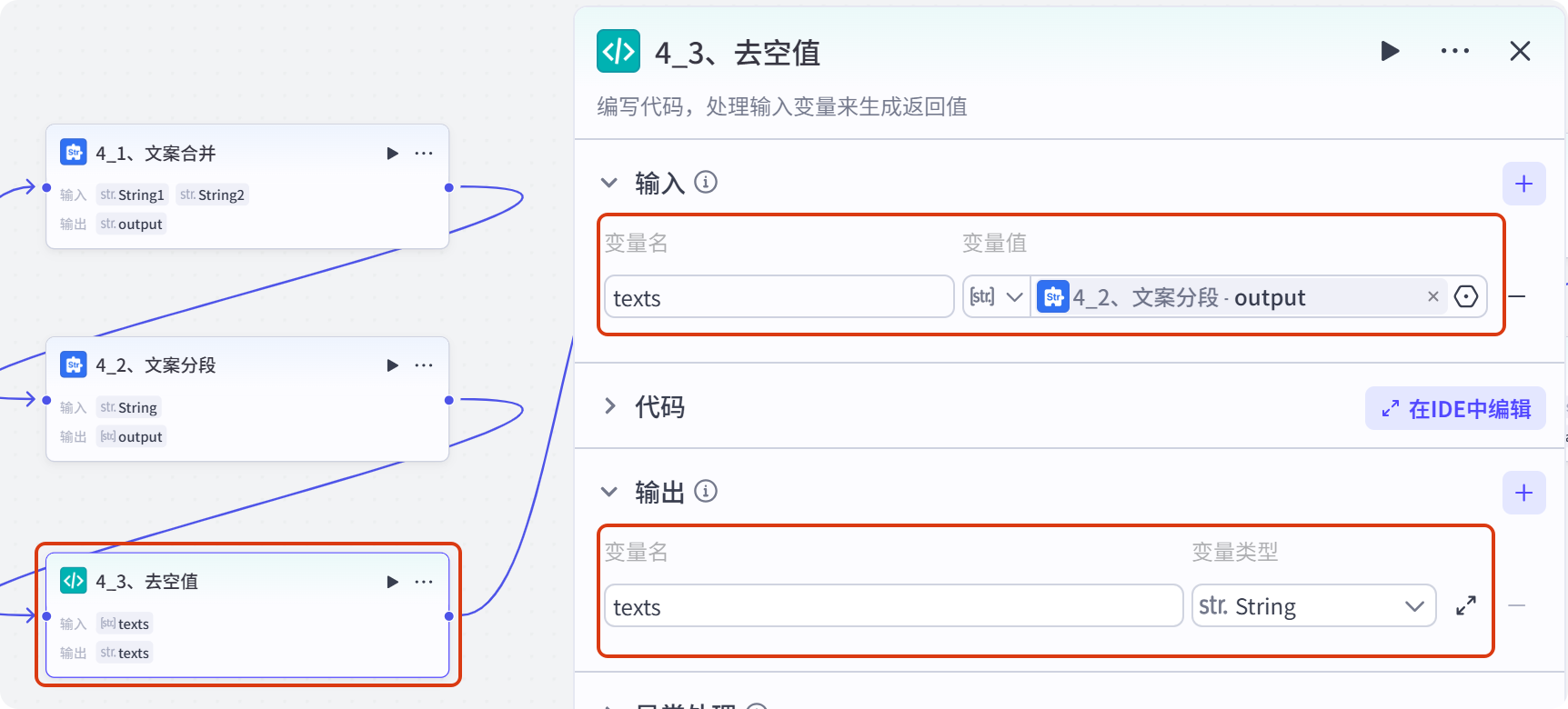Expand the 代码 section
1568x709 pixels.
tap(609, 405)
